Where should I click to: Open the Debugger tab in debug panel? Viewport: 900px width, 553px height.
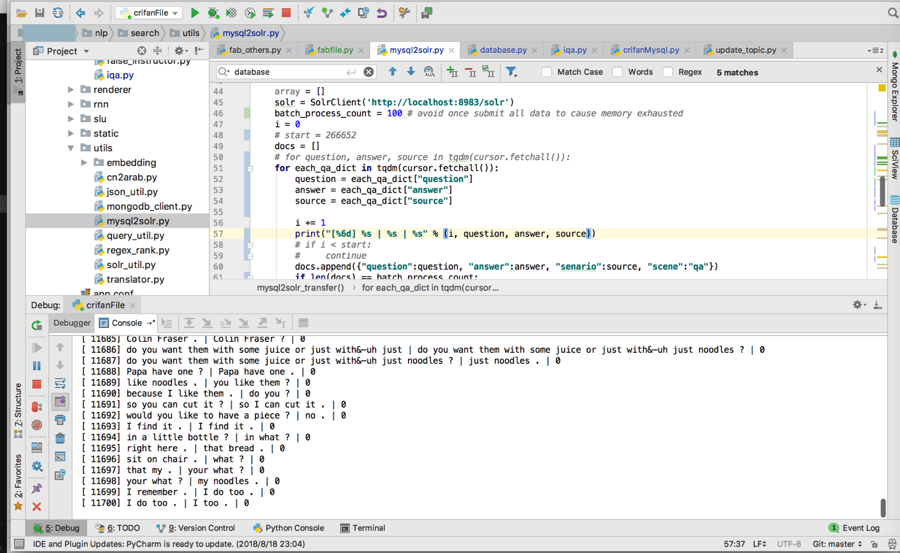tap(72, 323)
